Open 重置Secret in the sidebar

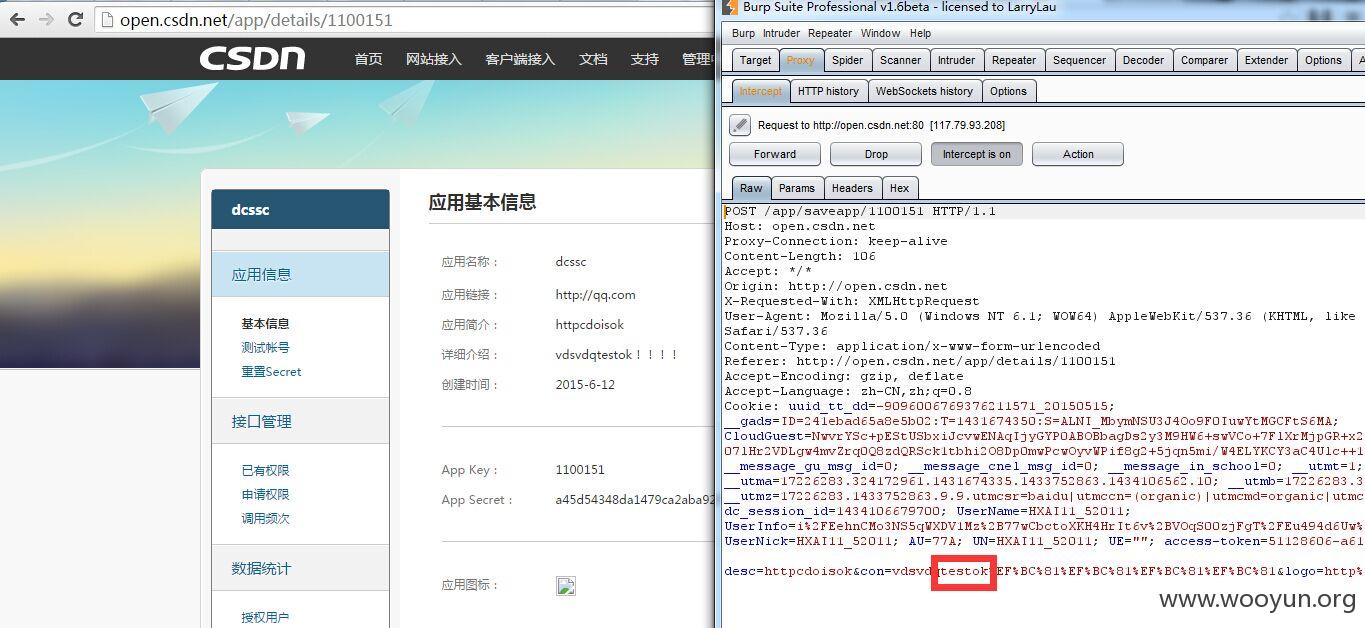point(271,371)
